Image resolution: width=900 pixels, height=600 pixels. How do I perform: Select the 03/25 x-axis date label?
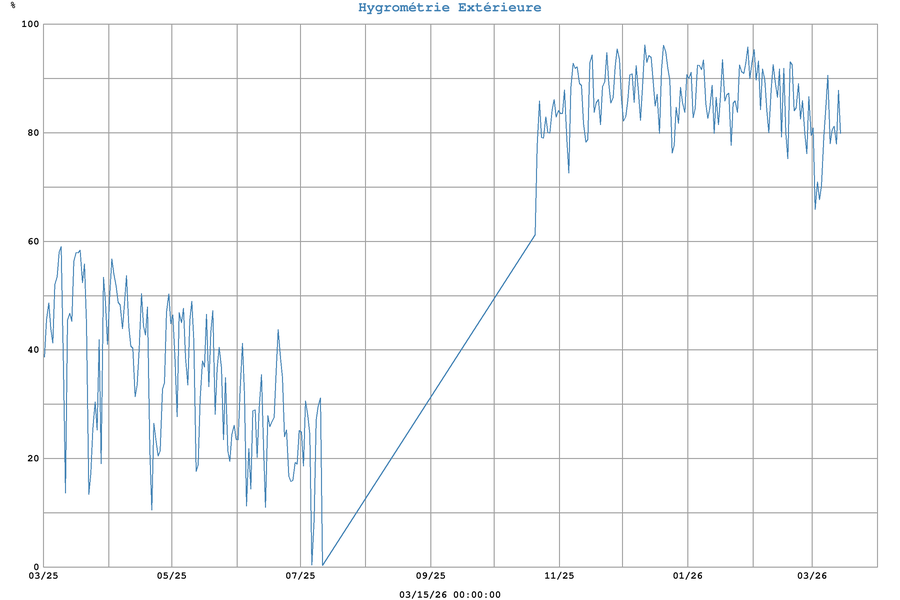coord(43,576)
